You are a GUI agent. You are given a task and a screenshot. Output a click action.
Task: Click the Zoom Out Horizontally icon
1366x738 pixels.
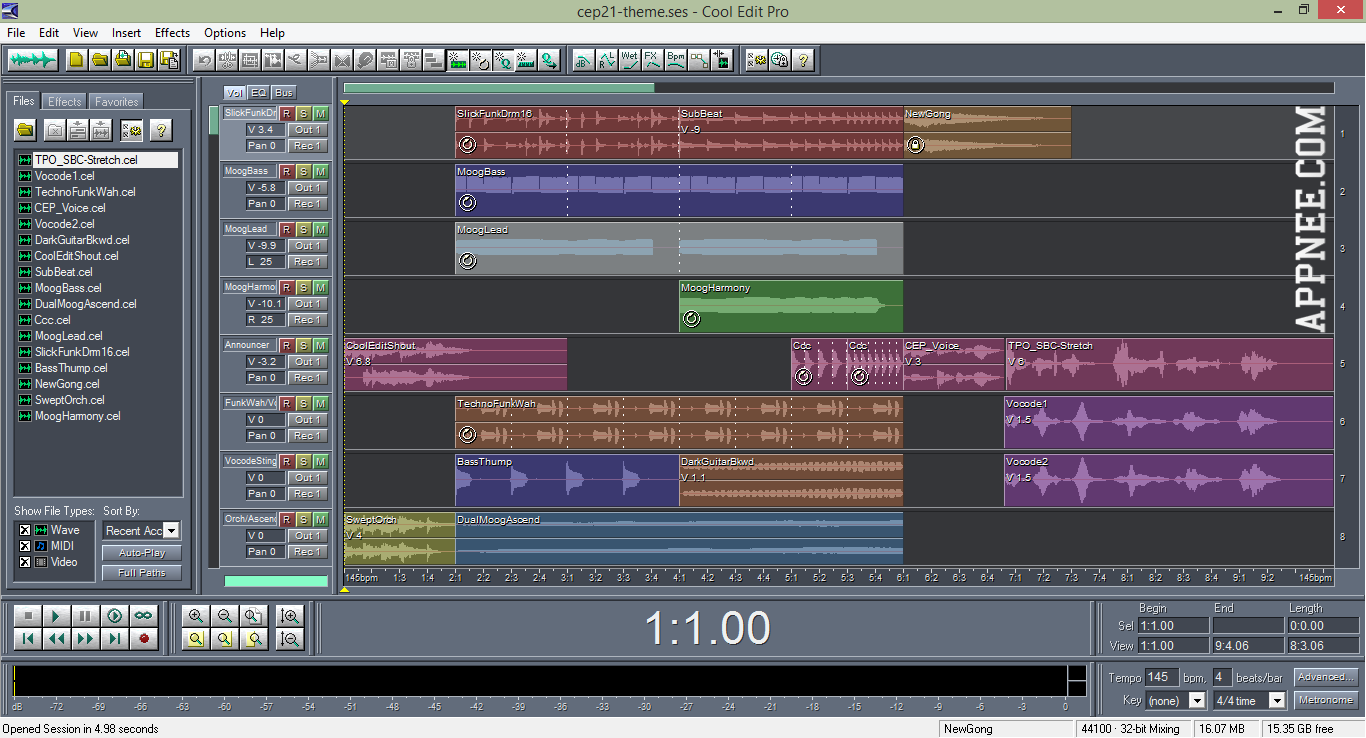point(225,616)
